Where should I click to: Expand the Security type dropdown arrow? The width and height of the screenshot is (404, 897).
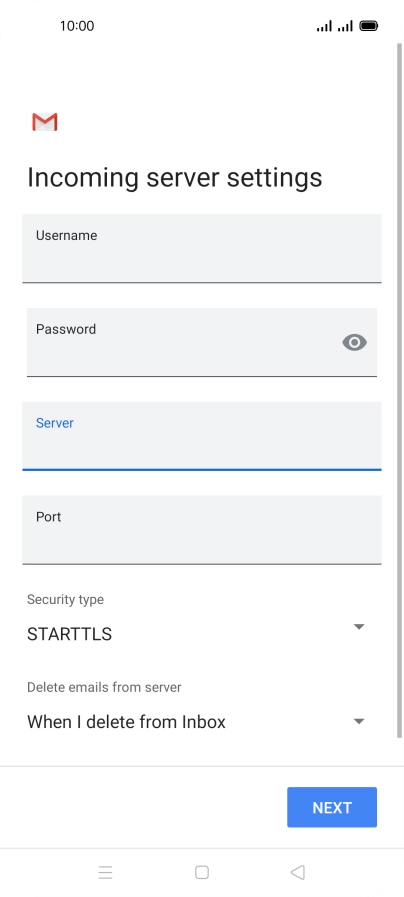click(359, 627)
